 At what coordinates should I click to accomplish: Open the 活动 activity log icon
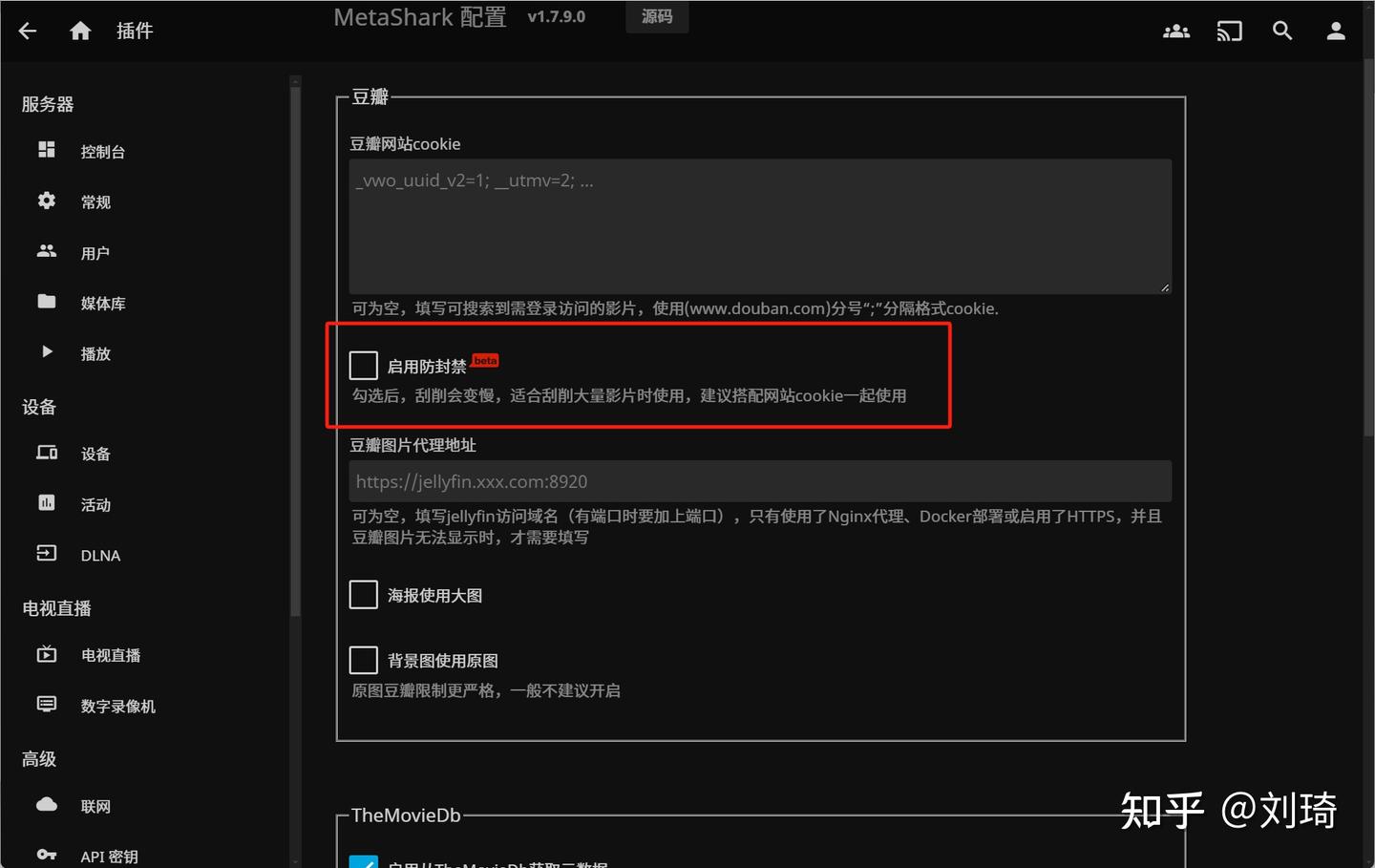(x=46, y=503)
